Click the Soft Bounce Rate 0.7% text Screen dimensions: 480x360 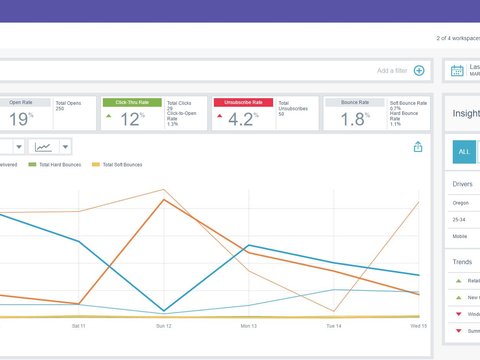click(x=408, y=106)
